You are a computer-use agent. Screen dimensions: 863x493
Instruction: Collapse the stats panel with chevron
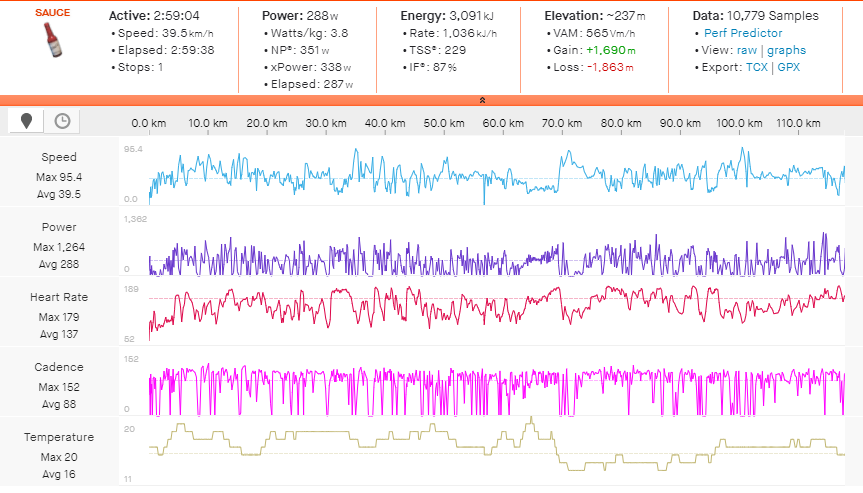coord(482,100)
